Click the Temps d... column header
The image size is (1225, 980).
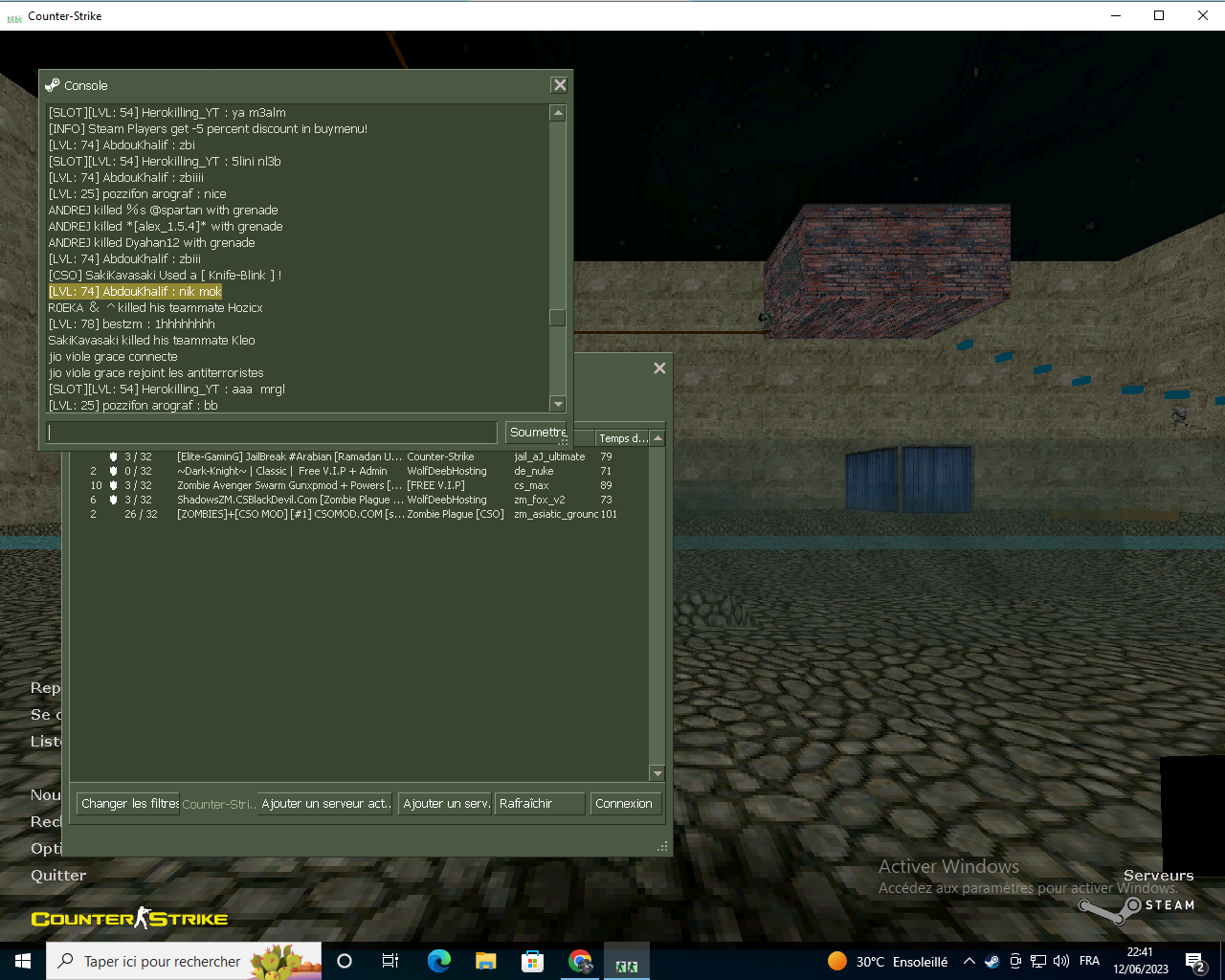click(622, 438)
